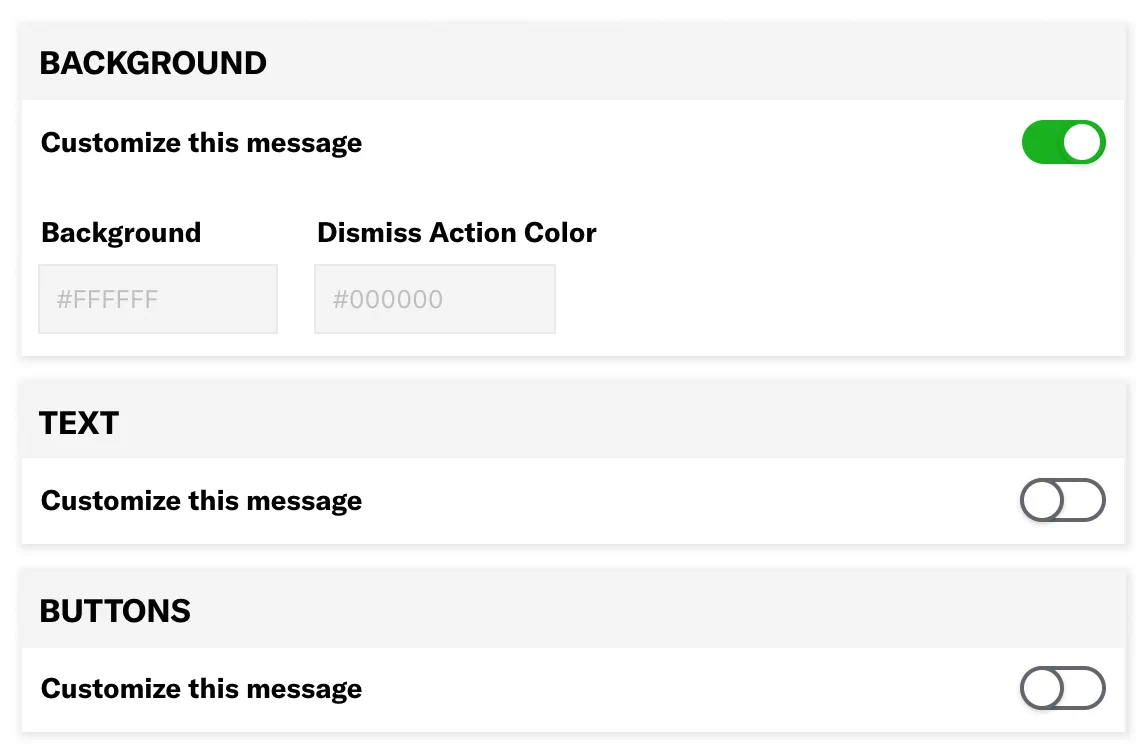
Task: Click Customize this message under BUTTONS
Action: (200, 688)
